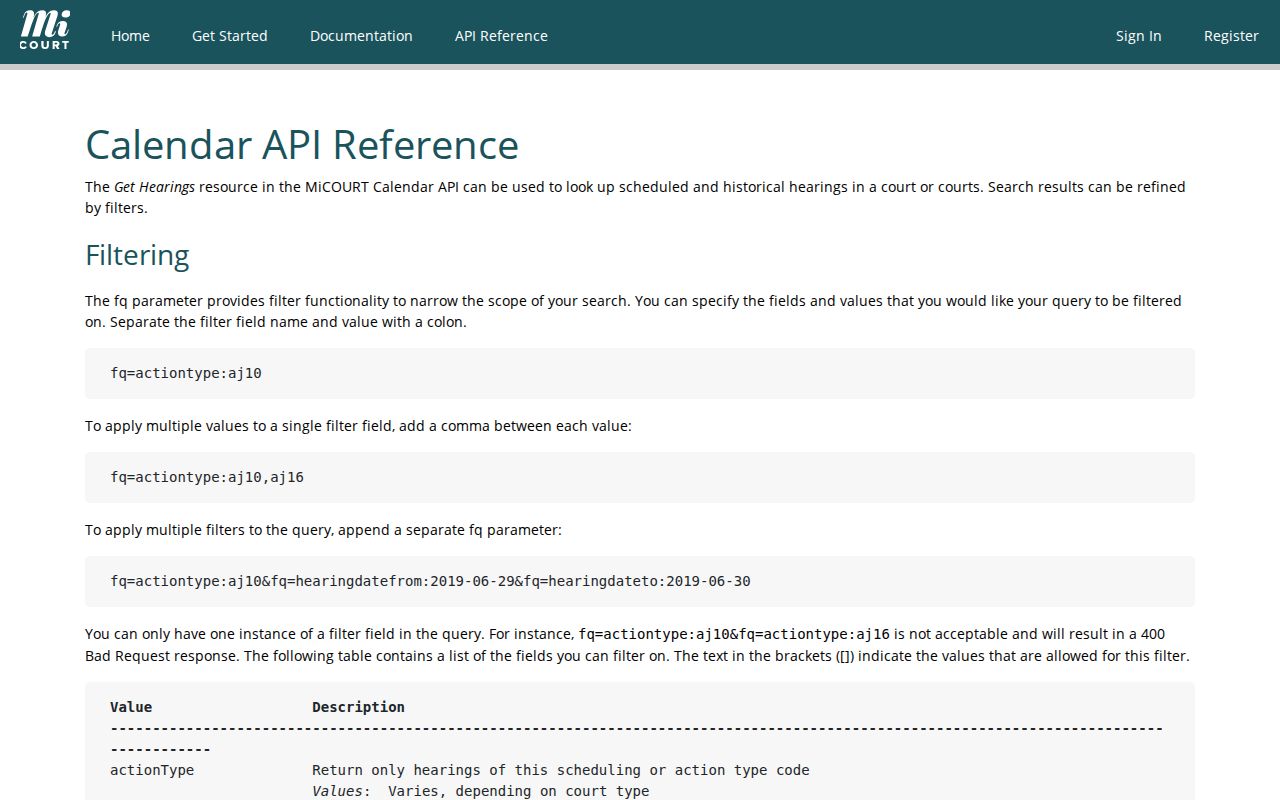Open the Get Started menu item
The height and width of the screenshot is (800, 1280).
coord(230,36)
